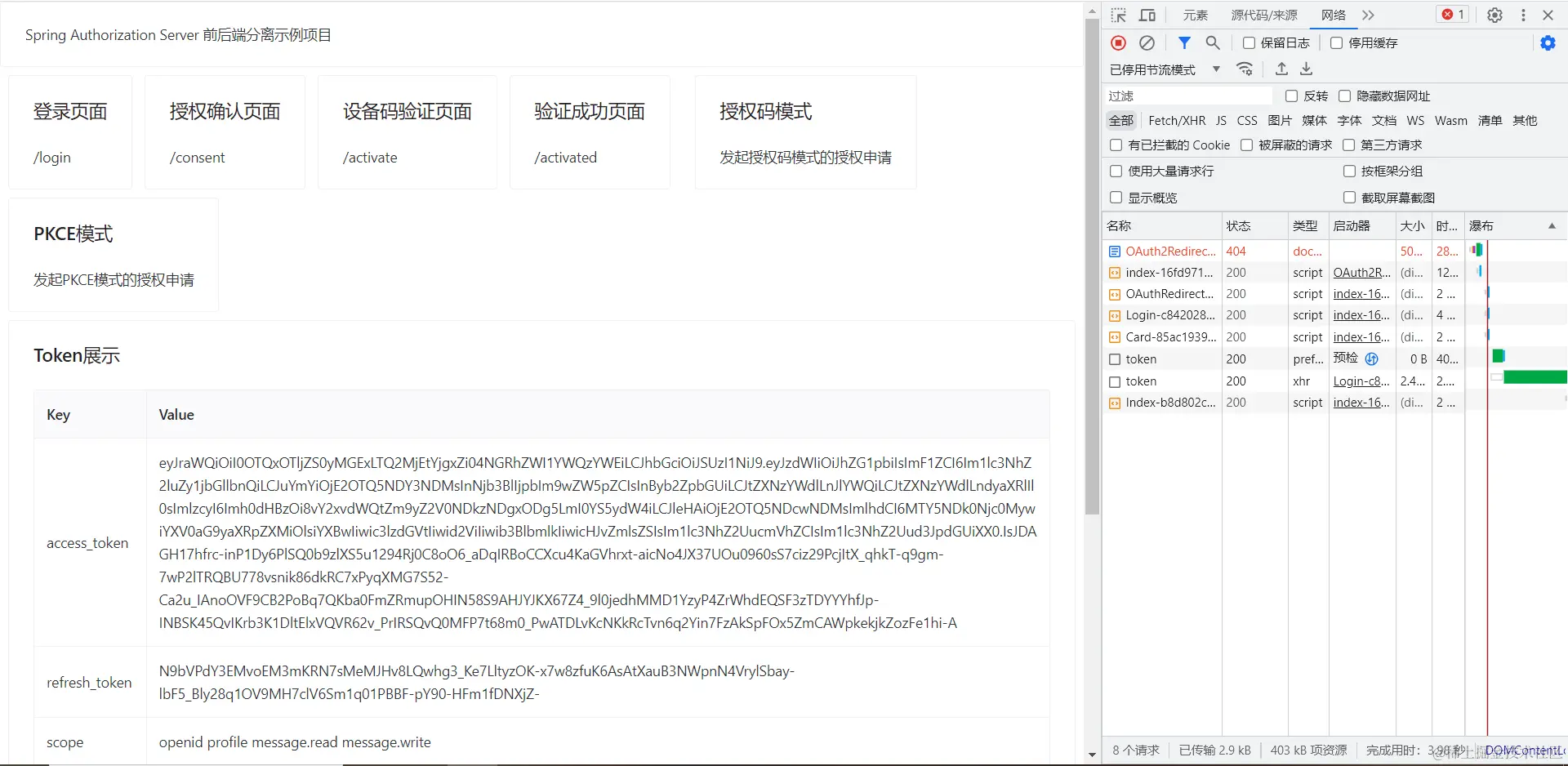This screenshot has height=766, width=1568.
Task: Import HAR file upload icon
Action: (x=1281, y=69)
